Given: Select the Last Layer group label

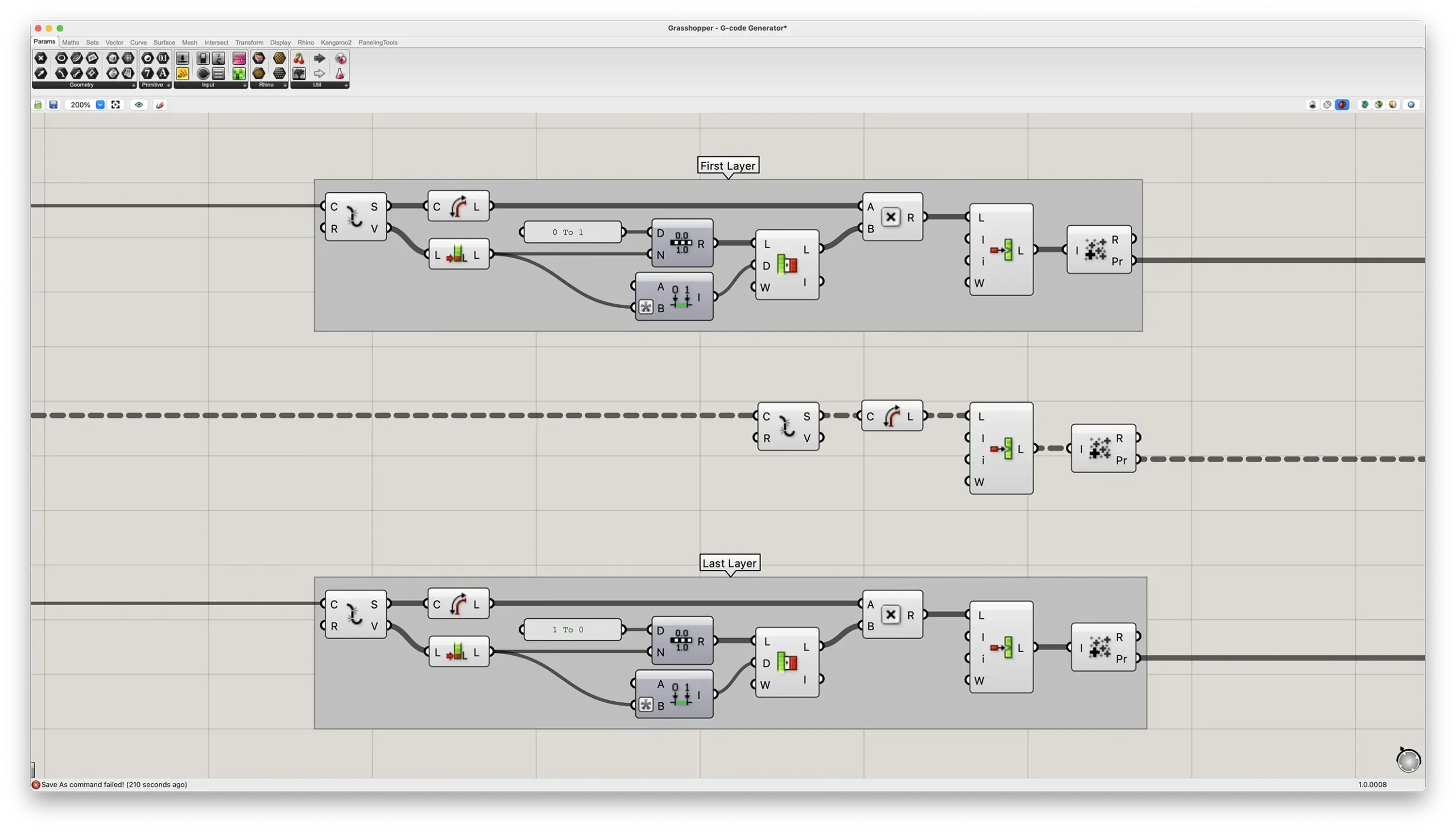Looking at the screenshot, I should 730,563.
